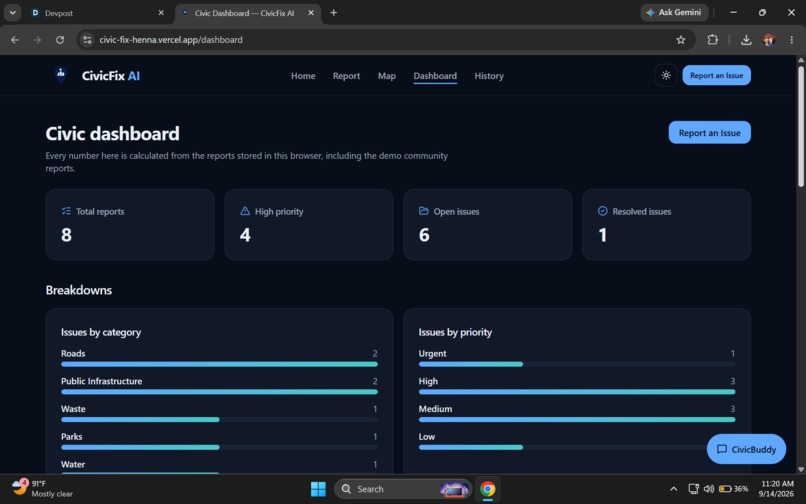Open the CivicBuddy chat button
806x504 pixels.
tap(746, 449)
